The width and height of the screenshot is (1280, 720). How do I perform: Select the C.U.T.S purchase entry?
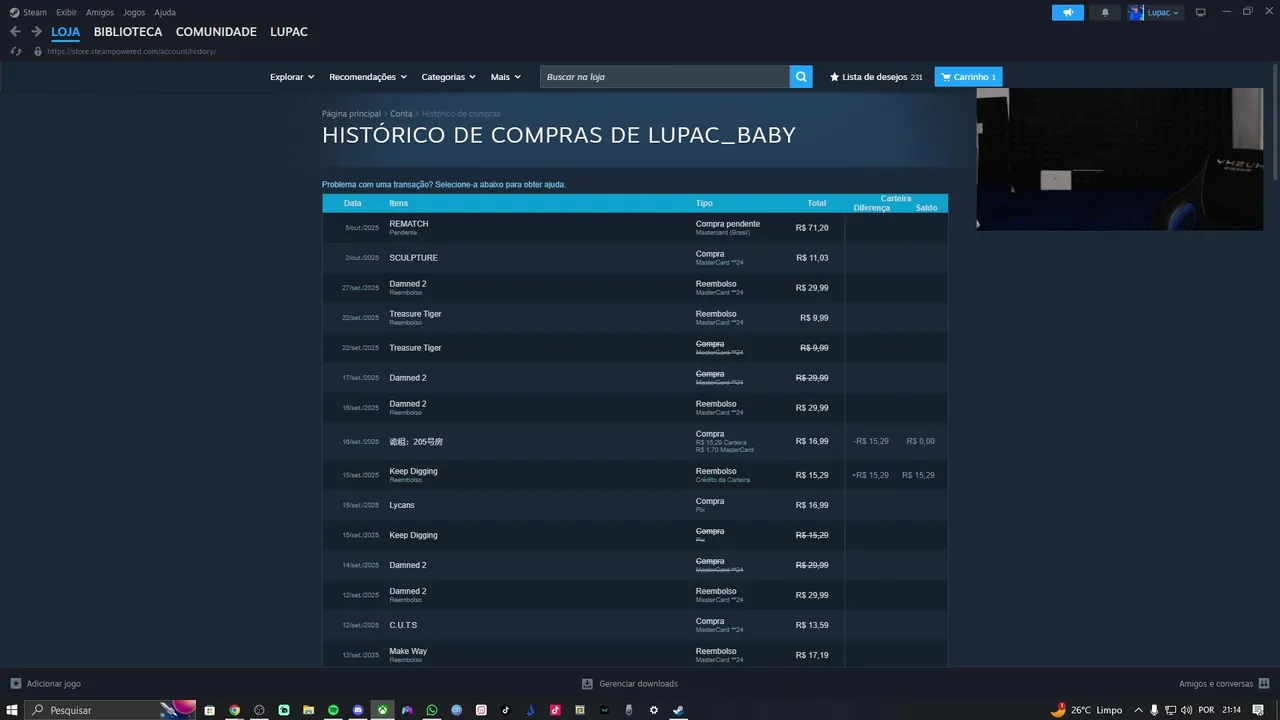tap(635, 625)
